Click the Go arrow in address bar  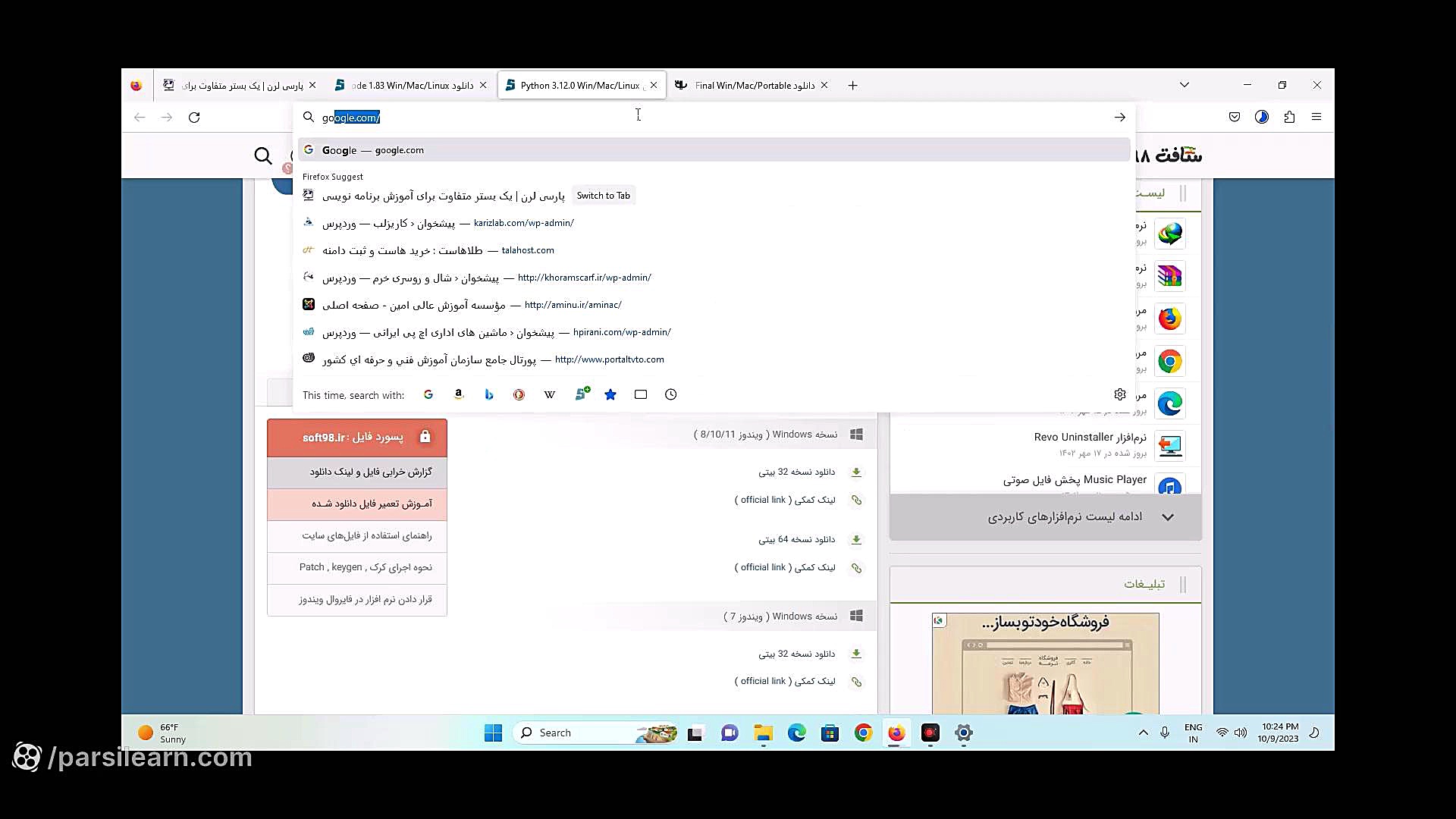point(1119,118)
